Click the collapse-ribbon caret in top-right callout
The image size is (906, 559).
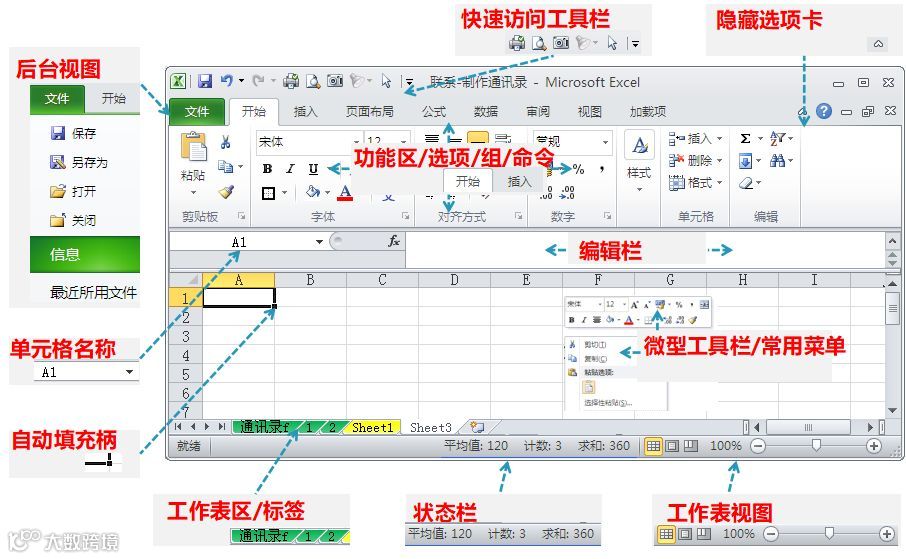point(878,44)
